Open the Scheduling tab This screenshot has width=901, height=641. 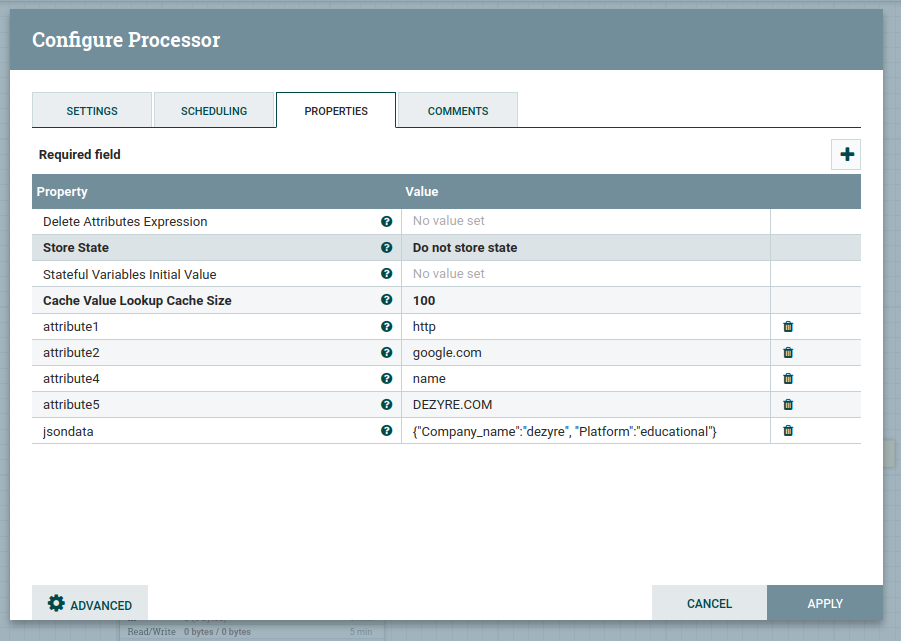click(214, 111)
